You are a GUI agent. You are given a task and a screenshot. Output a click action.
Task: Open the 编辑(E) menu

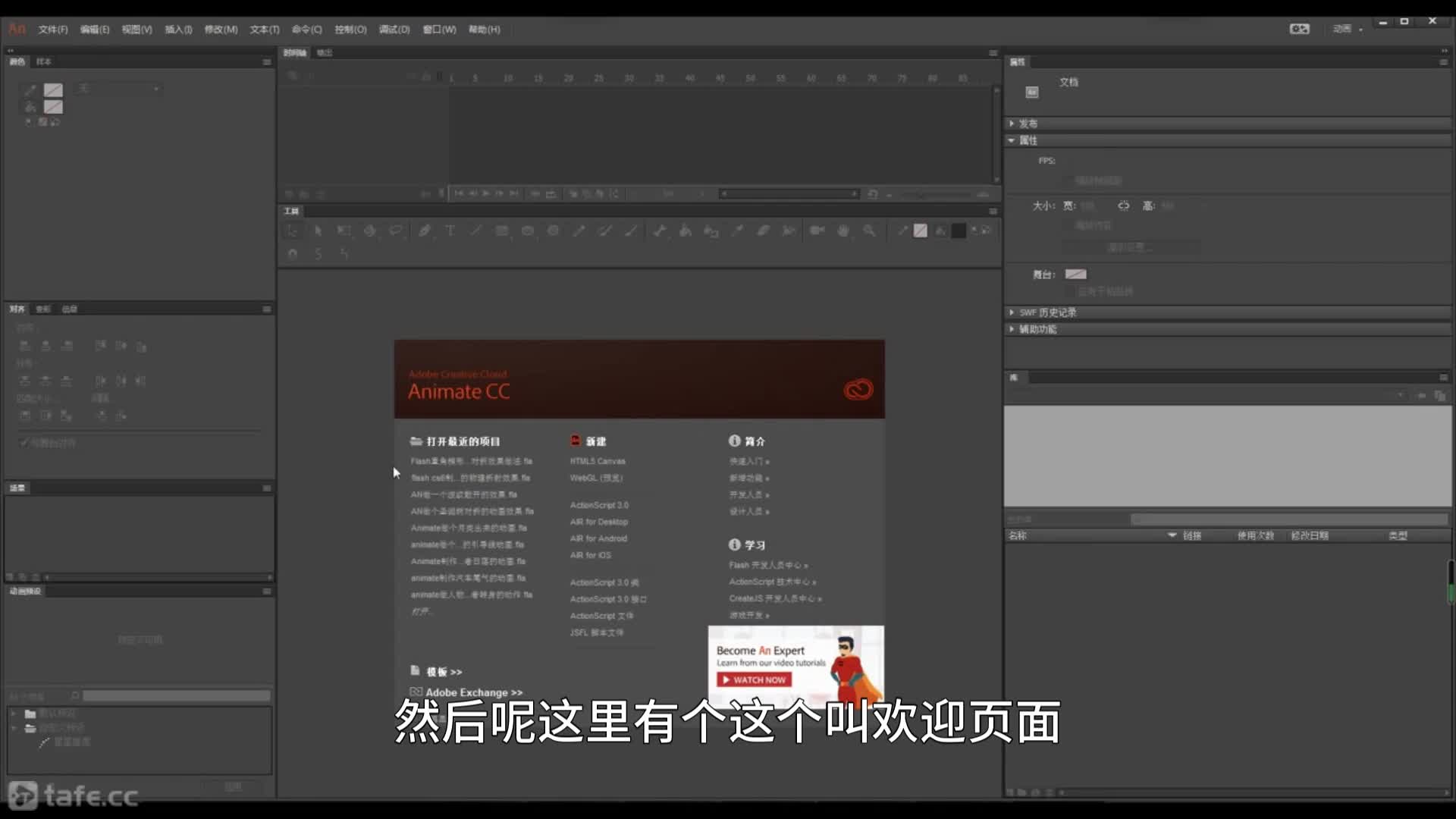coord(95,30)
